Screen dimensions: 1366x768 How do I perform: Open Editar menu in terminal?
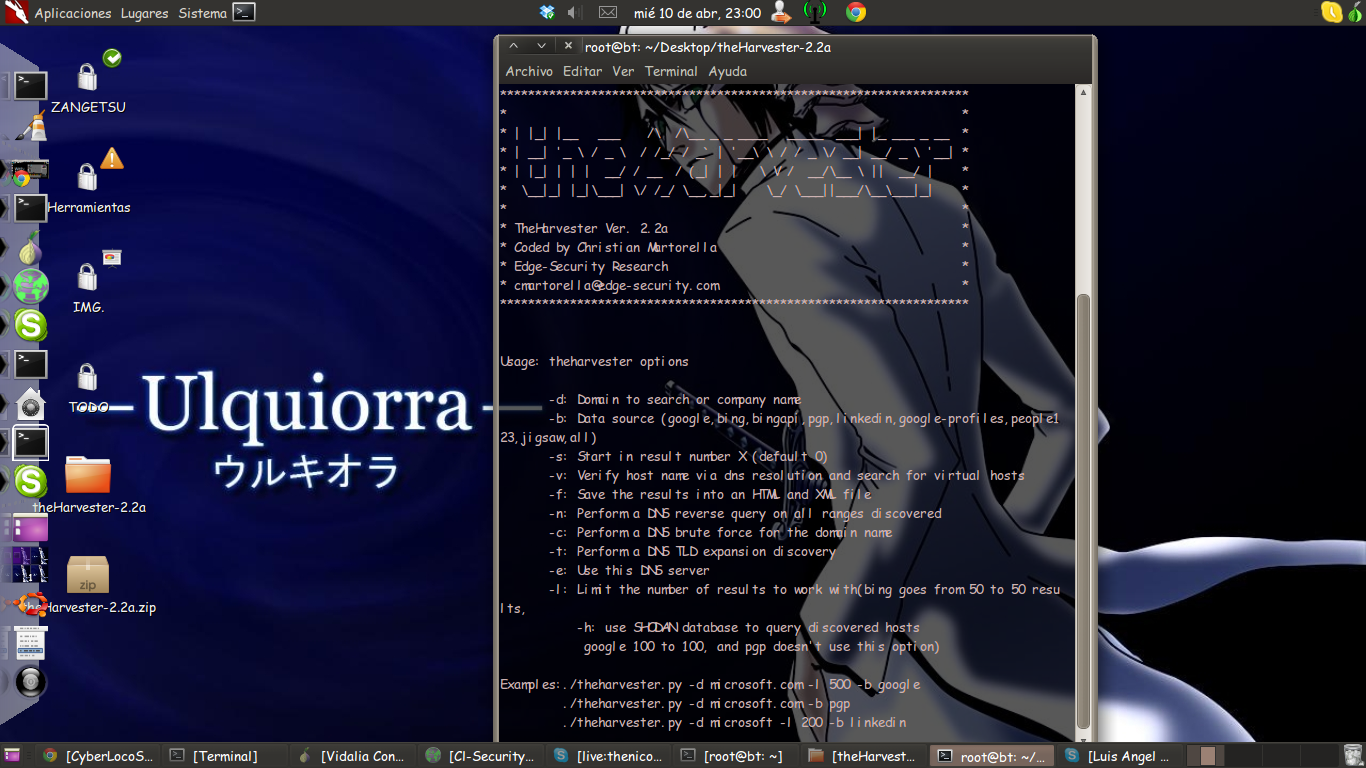(582, 71)
